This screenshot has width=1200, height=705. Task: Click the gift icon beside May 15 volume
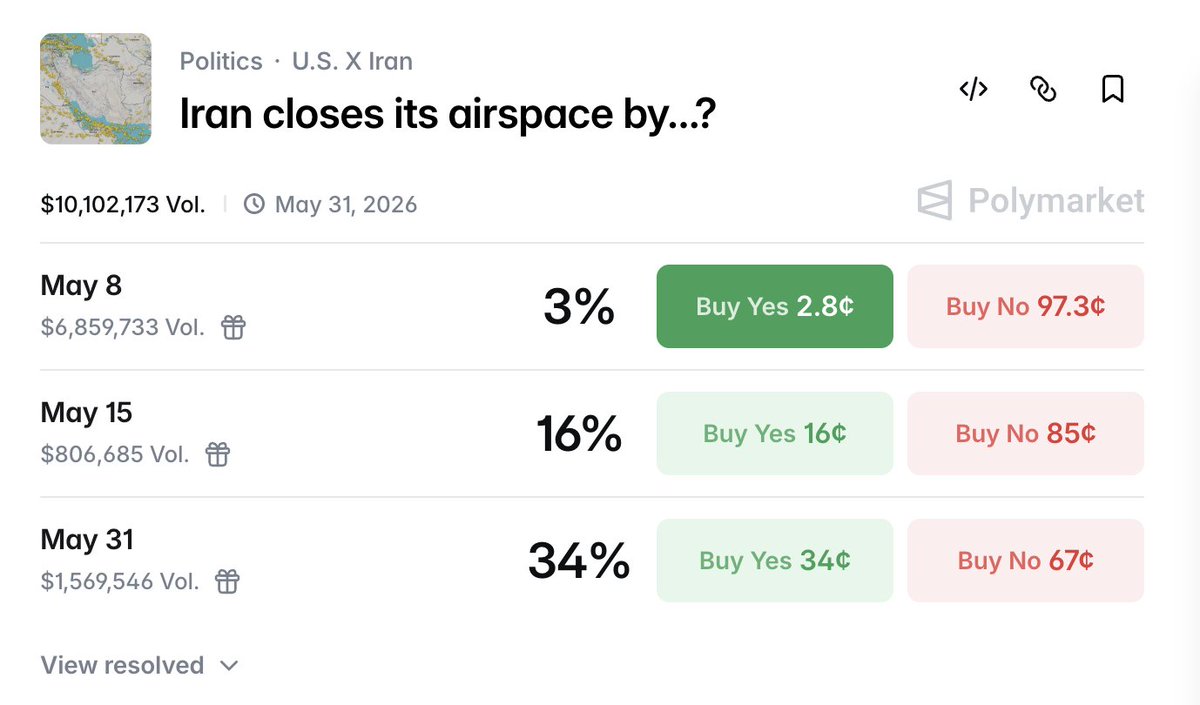217,454
